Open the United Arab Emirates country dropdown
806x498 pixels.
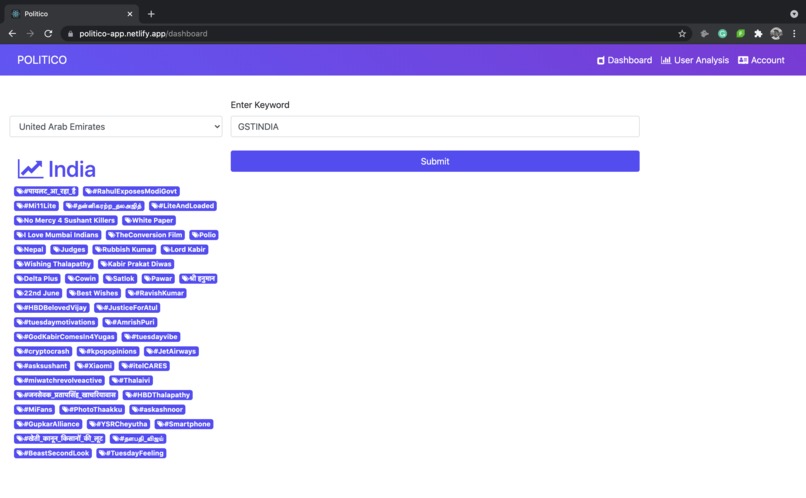116,126
